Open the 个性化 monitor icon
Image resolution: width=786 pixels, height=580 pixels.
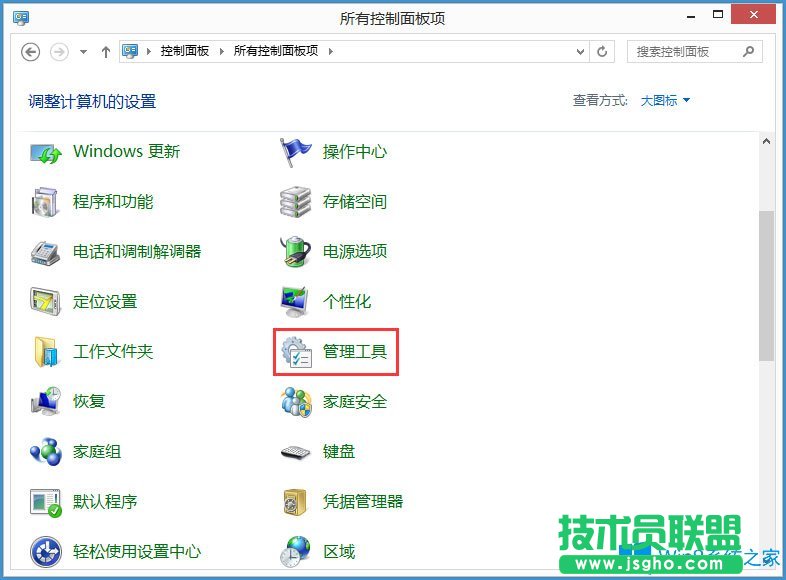[294, 301]
